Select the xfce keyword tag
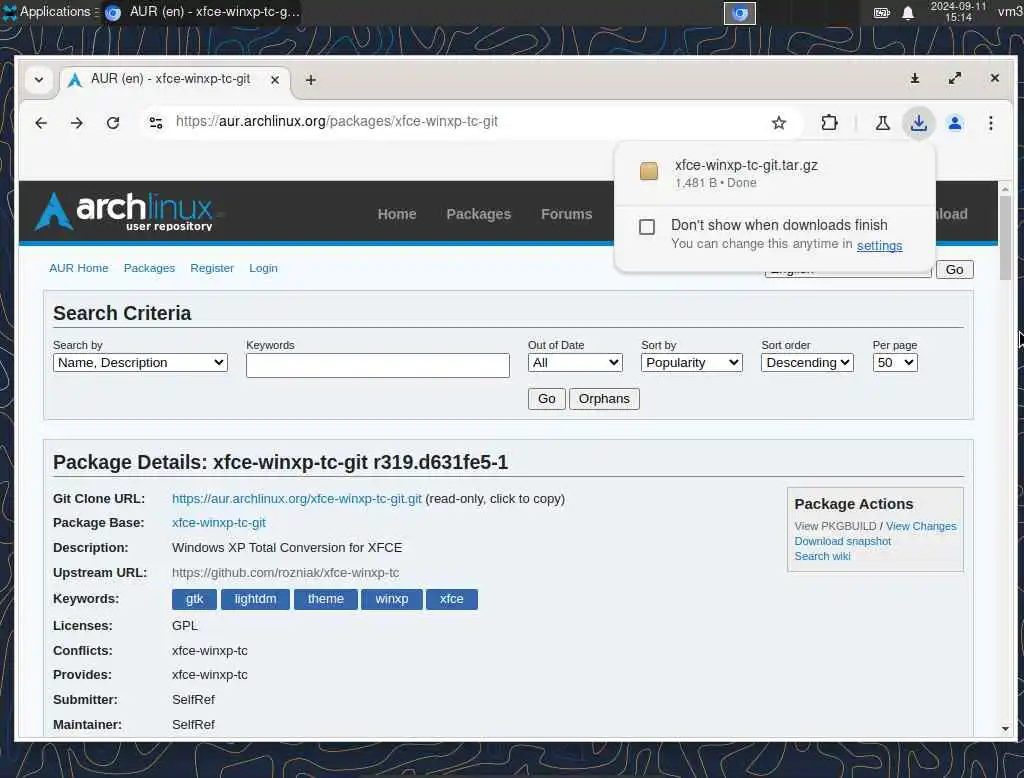1024x778 pixels. point(452,599)
